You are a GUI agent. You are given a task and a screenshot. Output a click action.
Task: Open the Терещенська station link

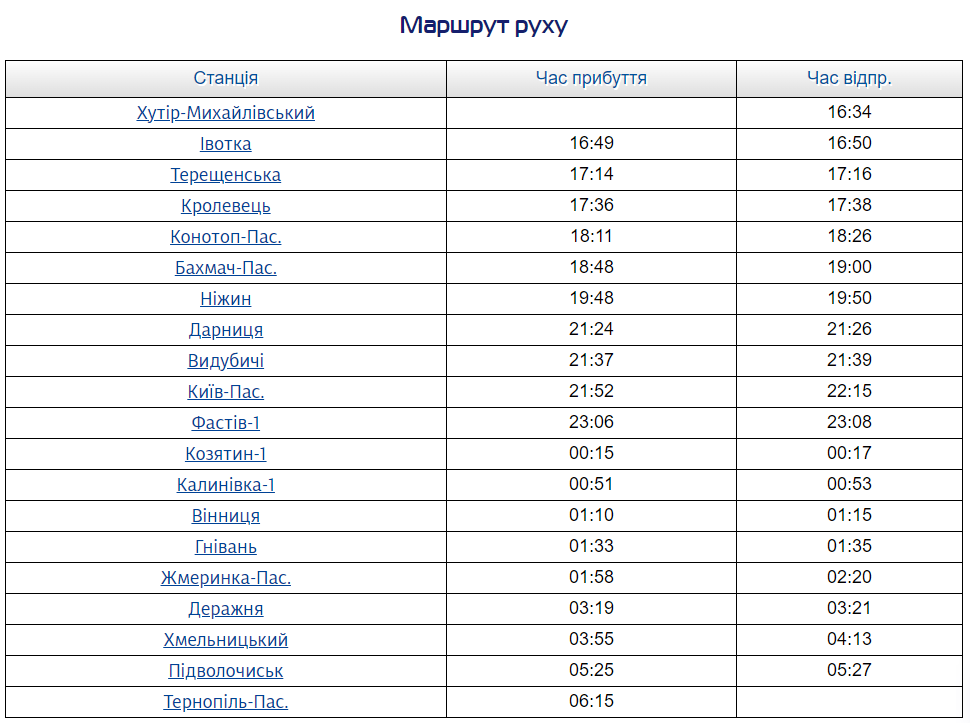(225, 175)
